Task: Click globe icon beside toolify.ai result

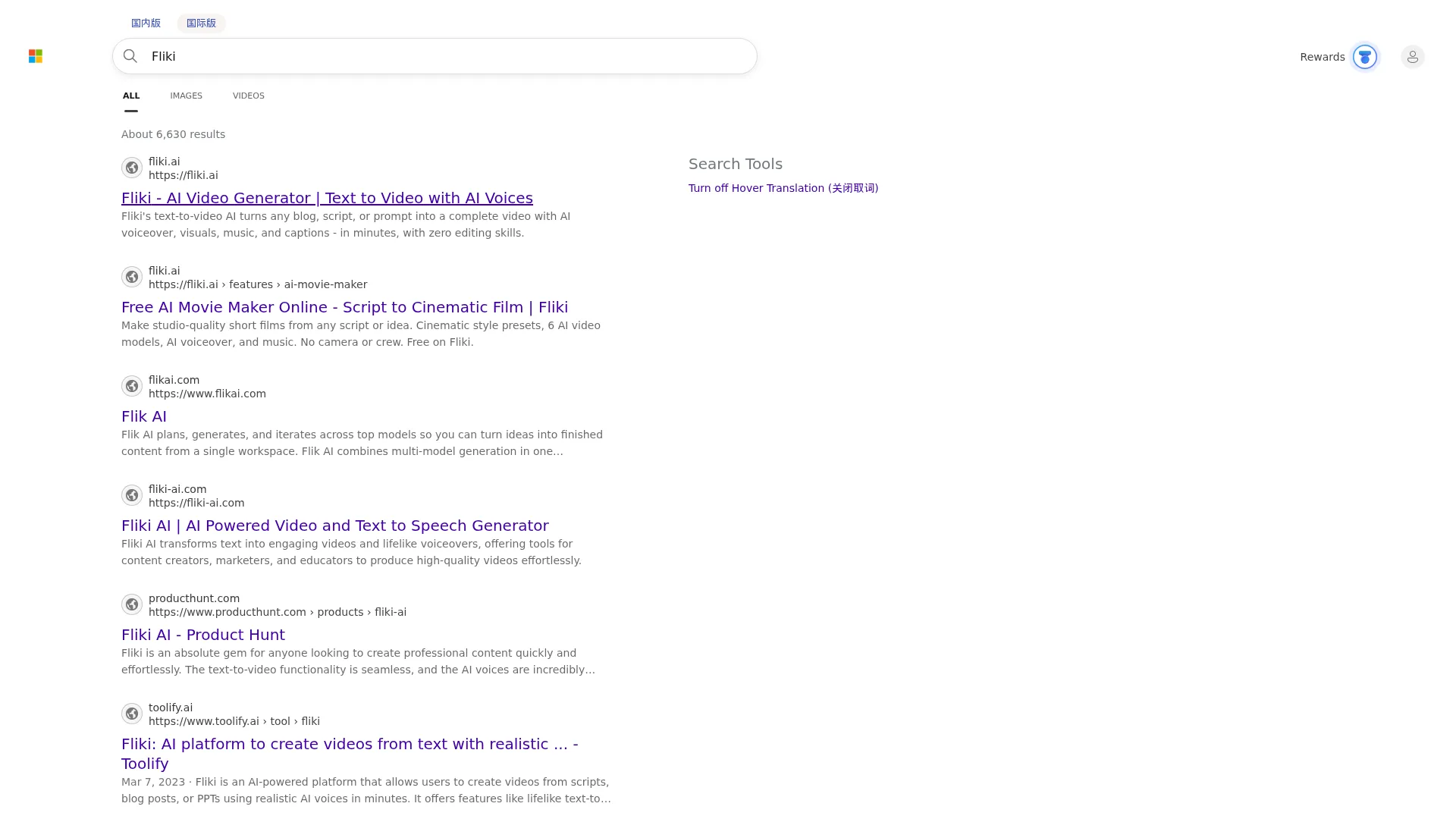Action: (132, 714)
